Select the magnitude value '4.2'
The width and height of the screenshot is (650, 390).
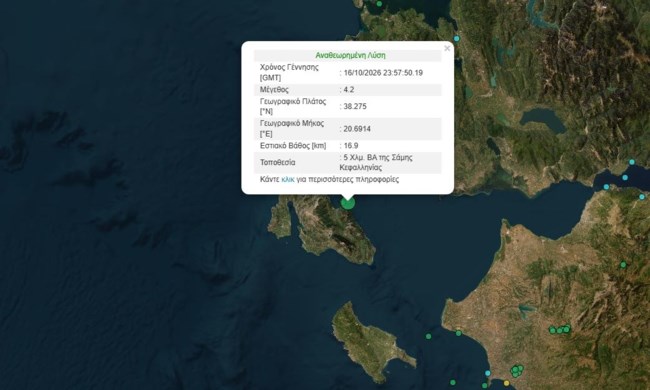349,90
